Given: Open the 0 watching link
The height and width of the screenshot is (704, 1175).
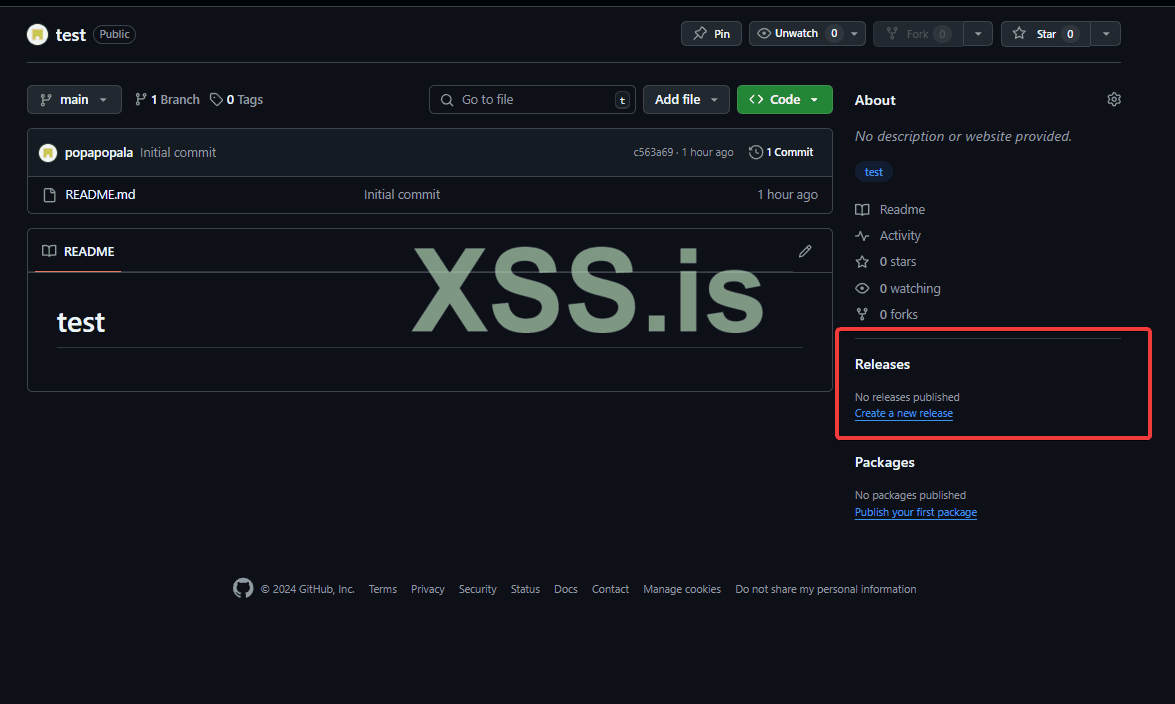Looking at the screenshot, I should [910, 288].
